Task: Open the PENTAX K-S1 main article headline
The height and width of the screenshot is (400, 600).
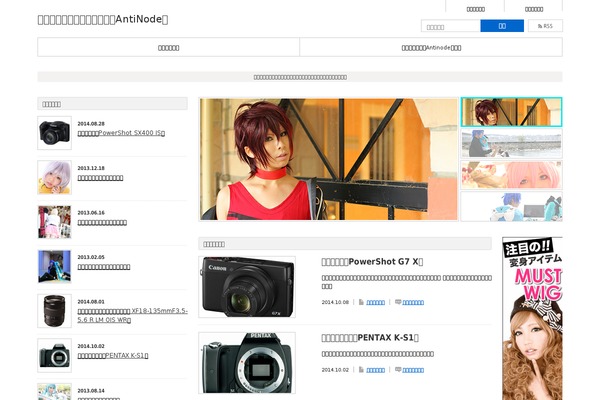Action: [x=370, y=338]
